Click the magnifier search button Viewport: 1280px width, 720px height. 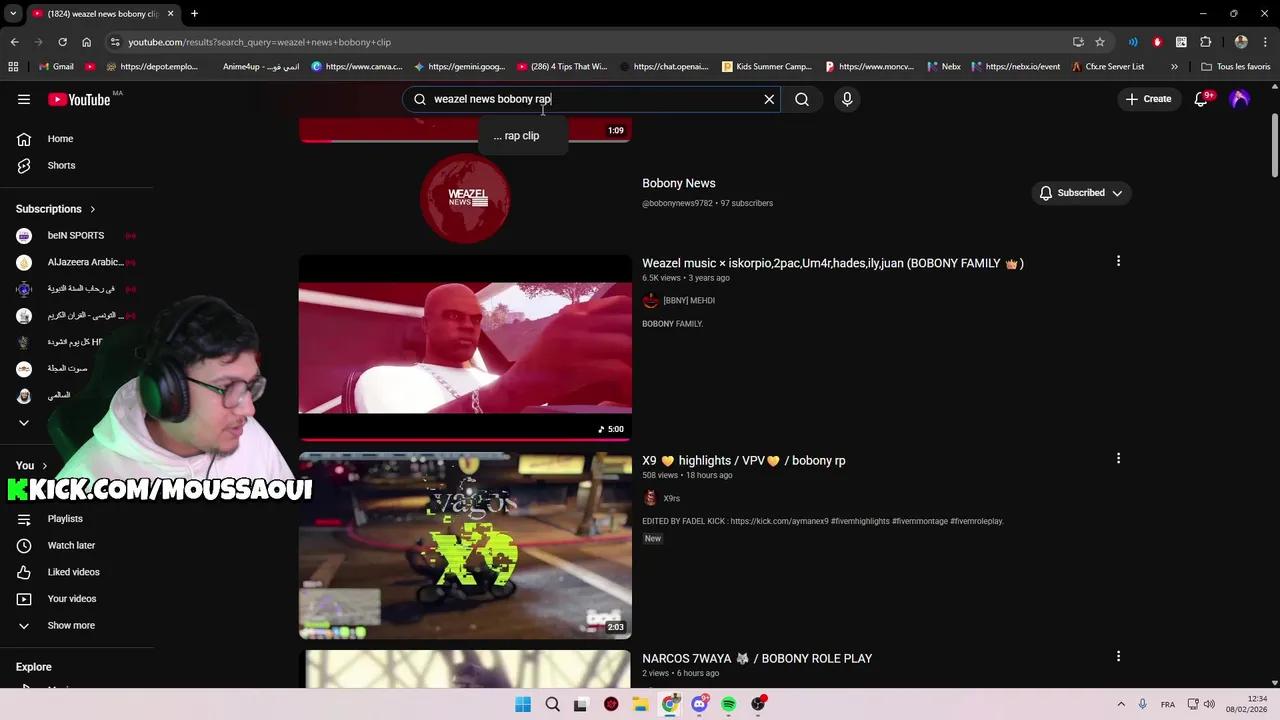(802, 99)
